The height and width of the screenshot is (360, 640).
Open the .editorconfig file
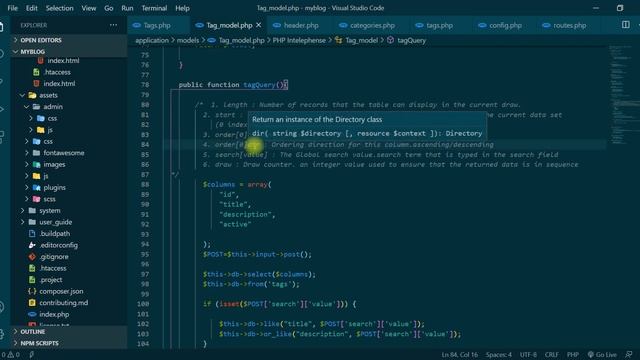[58, 245]
